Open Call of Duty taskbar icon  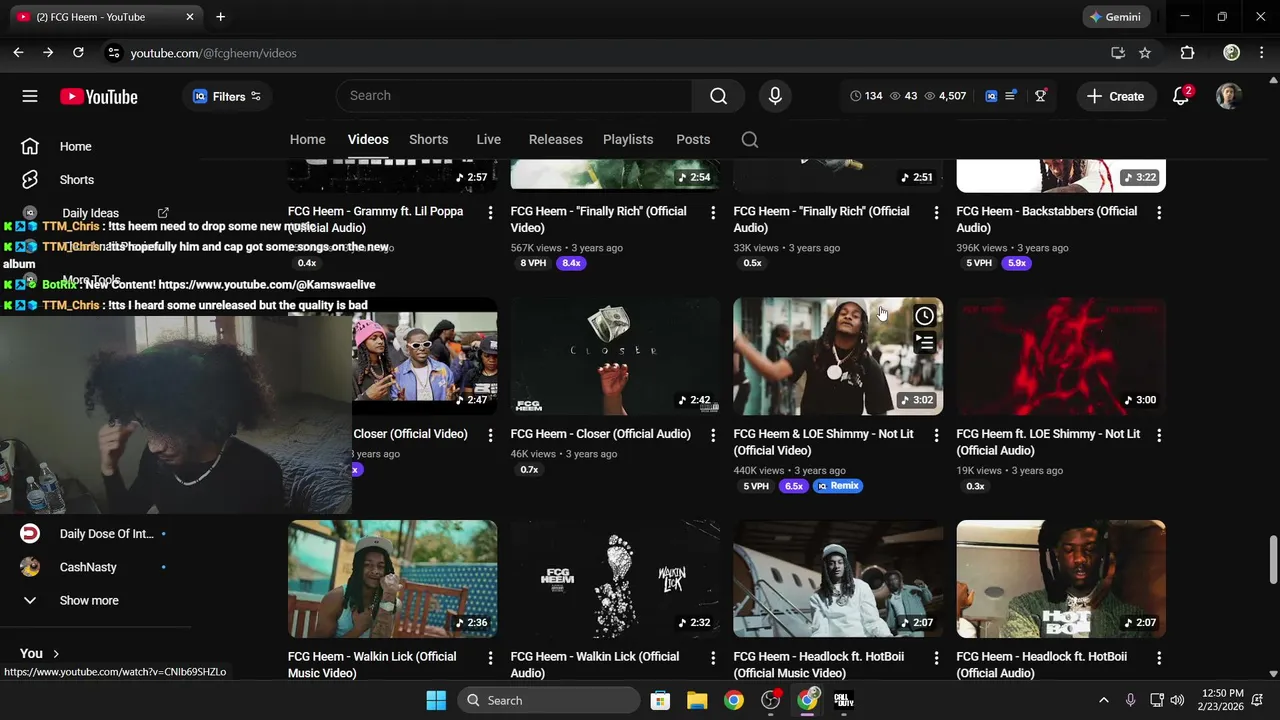[844, 700]
